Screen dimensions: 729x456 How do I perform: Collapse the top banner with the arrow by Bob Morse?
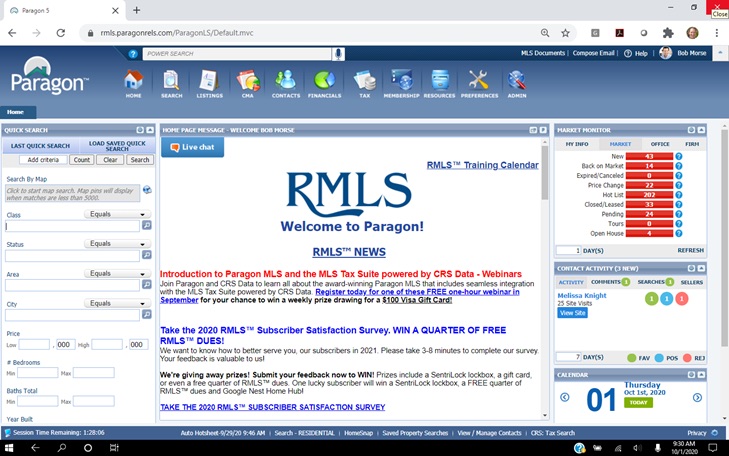click(x=720, y=53)
